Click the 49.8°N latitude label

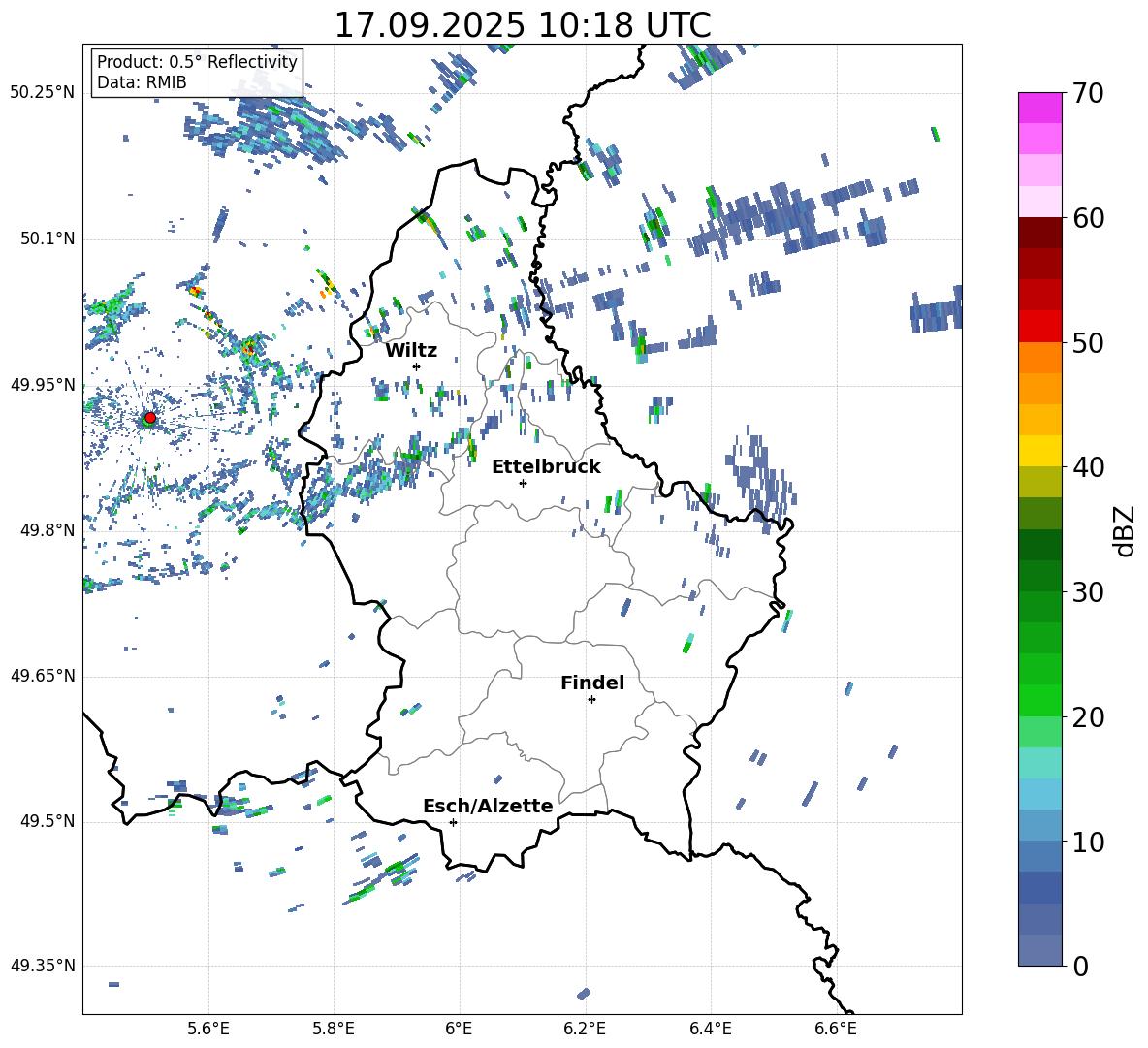tap(47, 530)
